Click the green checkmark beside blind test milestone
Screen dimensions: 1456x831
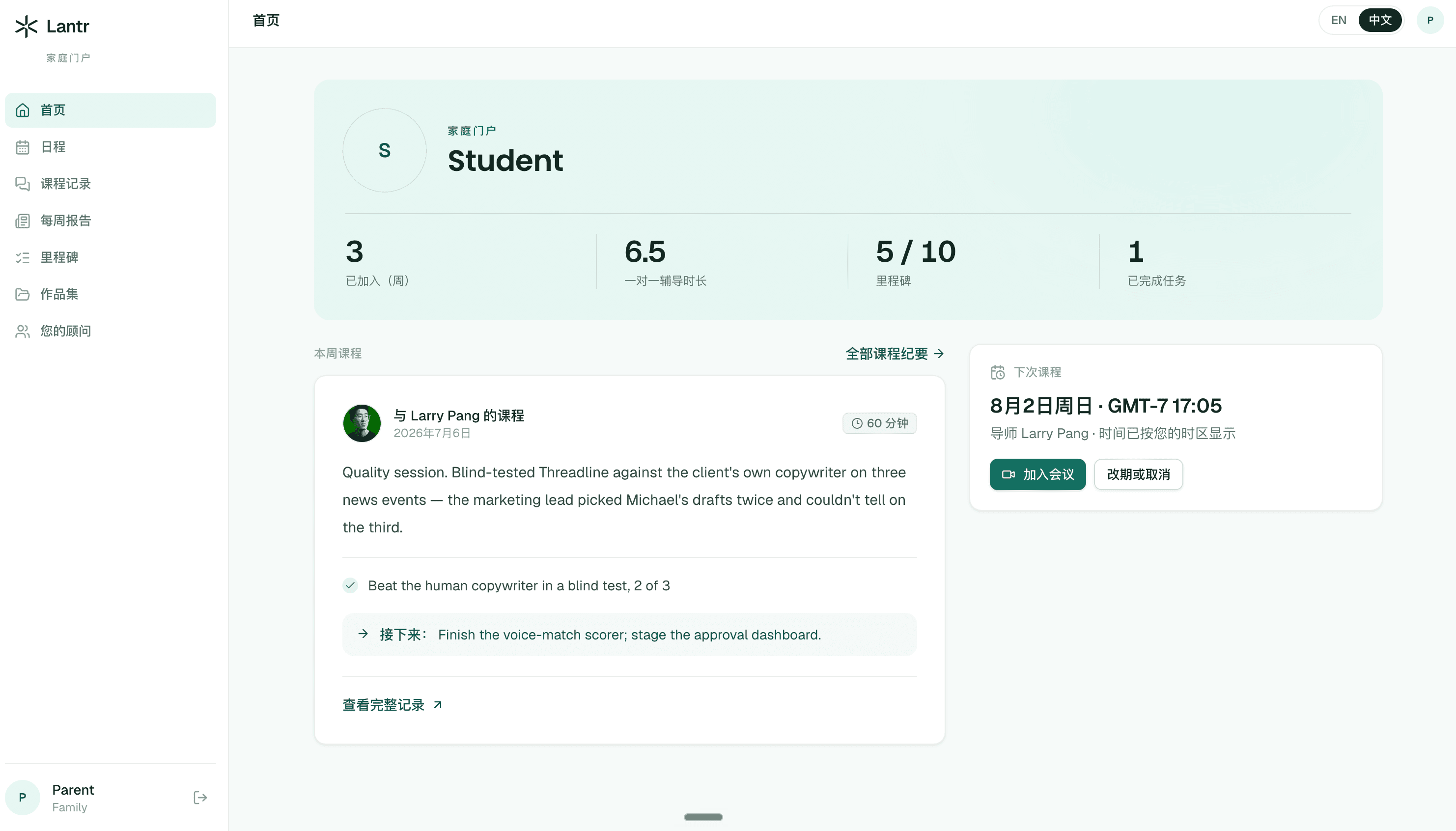pyautogui.click(x=350, y=585)
